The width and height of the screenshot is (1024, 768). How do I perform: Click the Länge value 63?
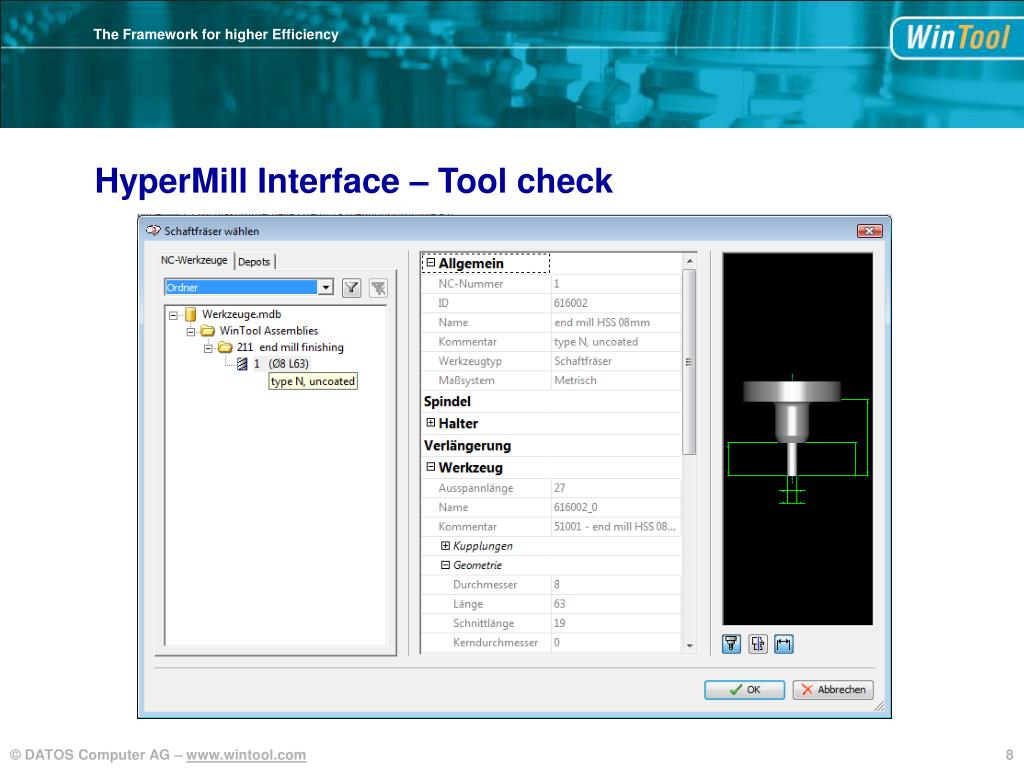point(560,604)
